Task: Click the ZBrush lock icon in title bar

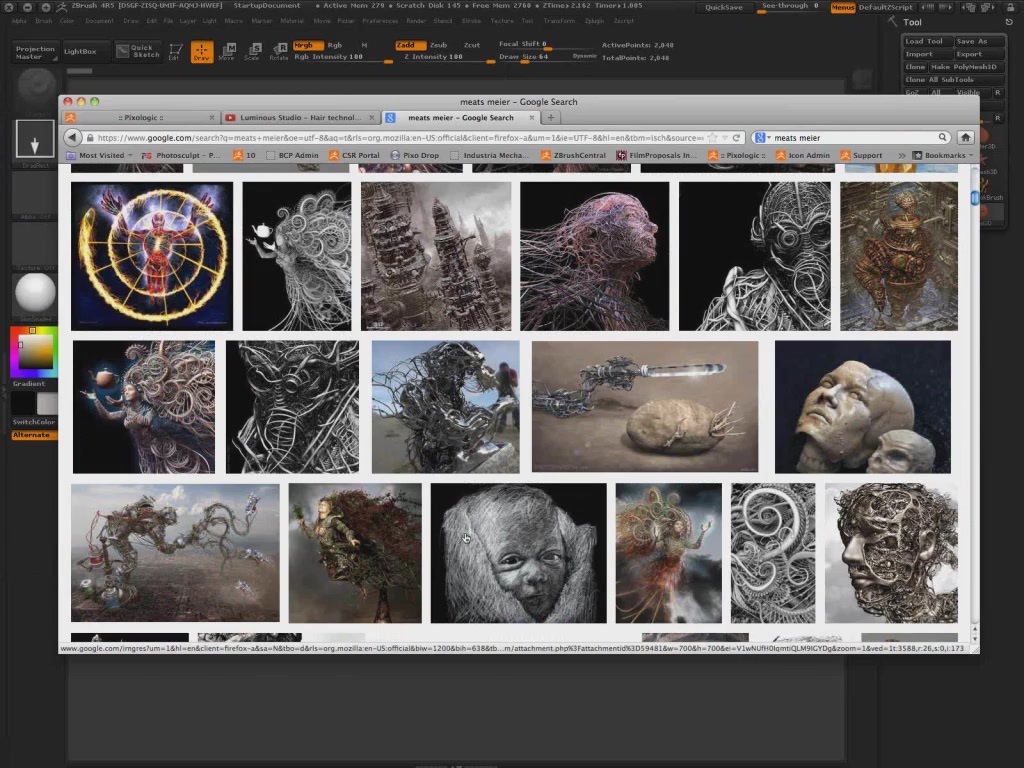Action: [1010, 7]
